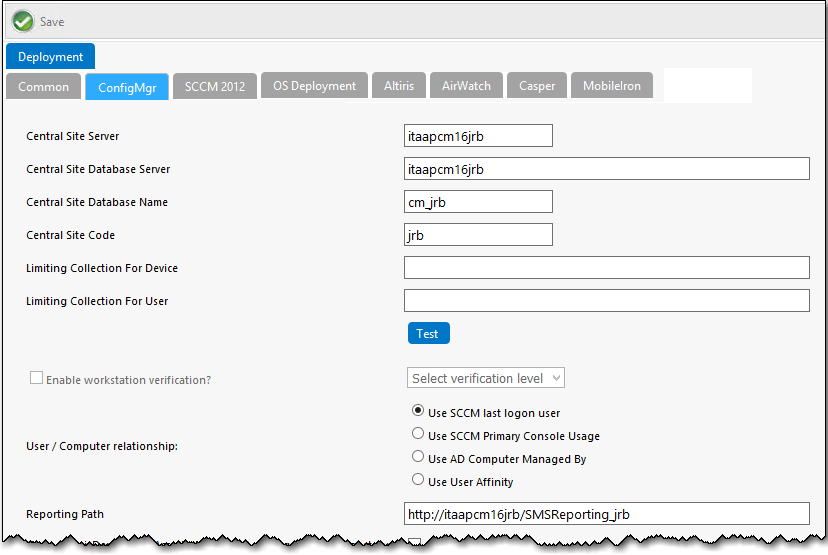Open the SCCM 2012 tab

coord(215,87)
